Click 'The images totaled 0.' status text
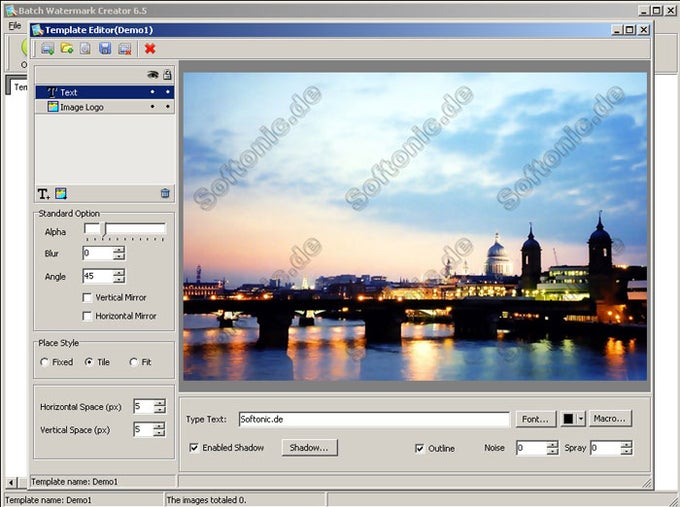 tap(206, 500)
